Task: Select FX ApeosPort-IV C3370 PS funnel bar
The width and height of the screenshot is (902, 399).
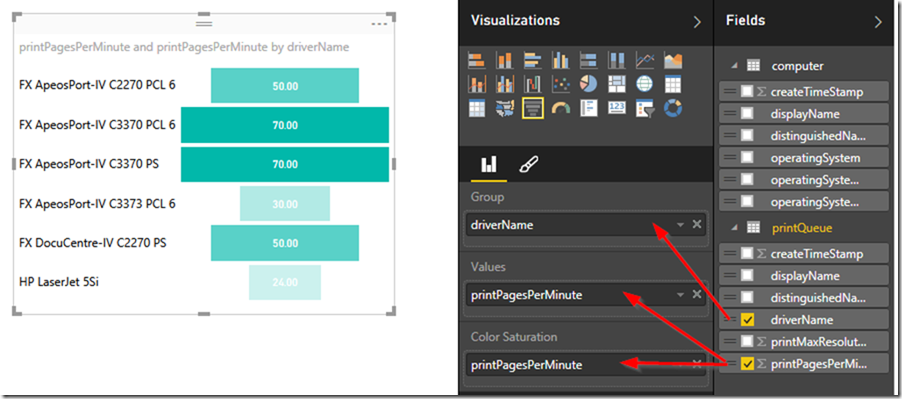Action: [x=285, y=164]
